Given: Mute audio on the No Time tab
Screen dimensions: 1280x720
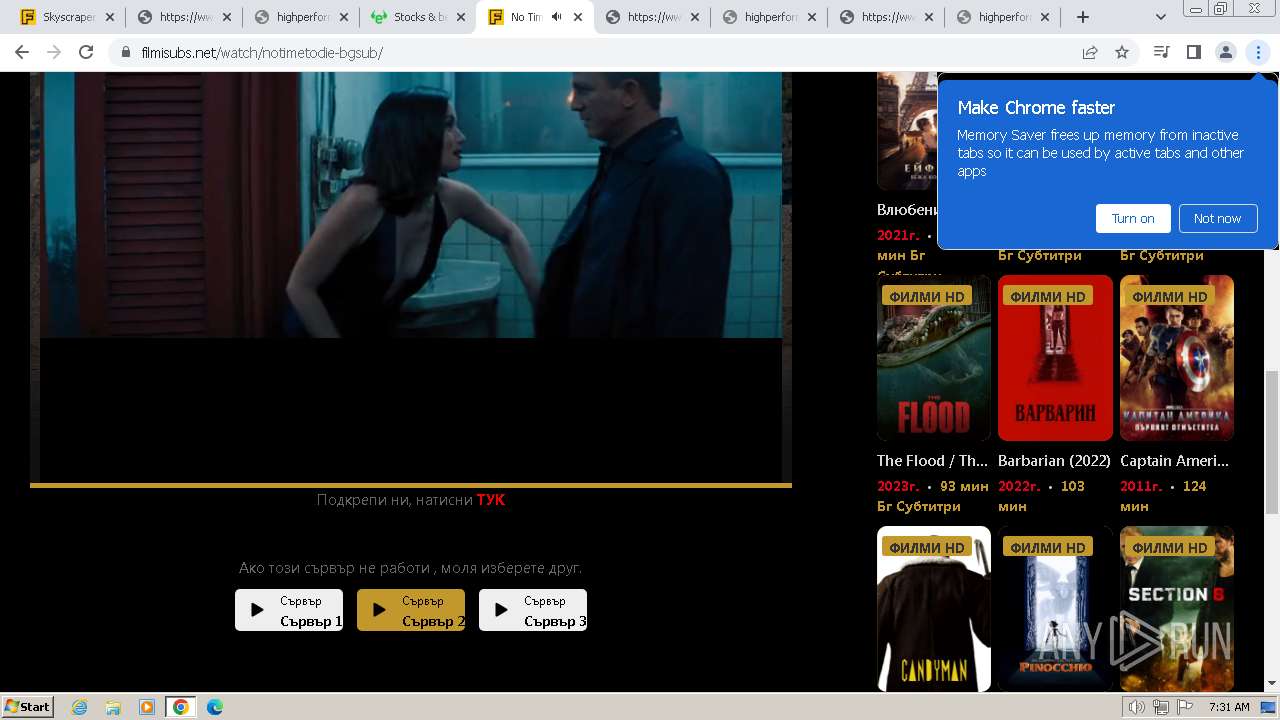Looking at the screenshot, I should (x=557, y=17).
